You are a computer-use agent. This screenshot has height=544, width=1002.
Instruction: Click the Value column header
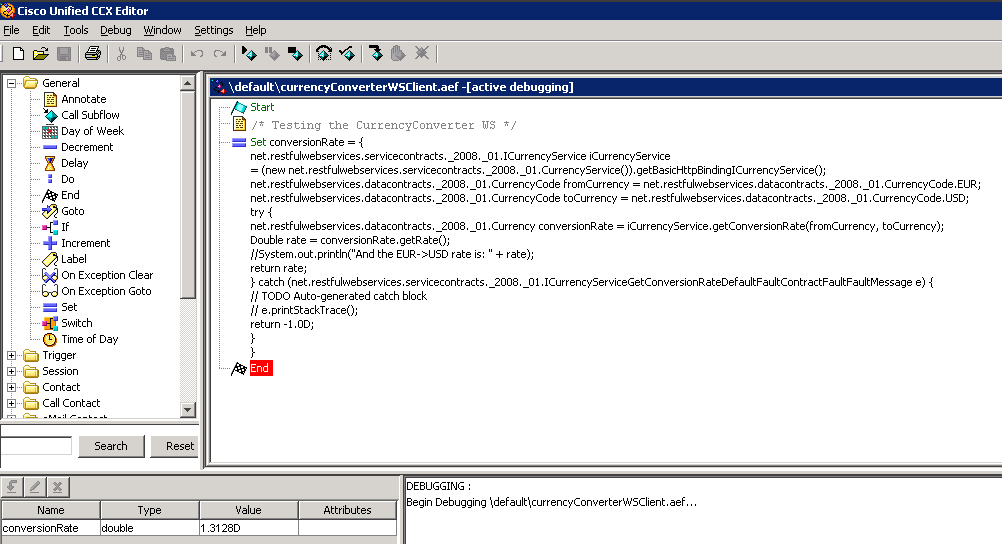pos(249,510)
